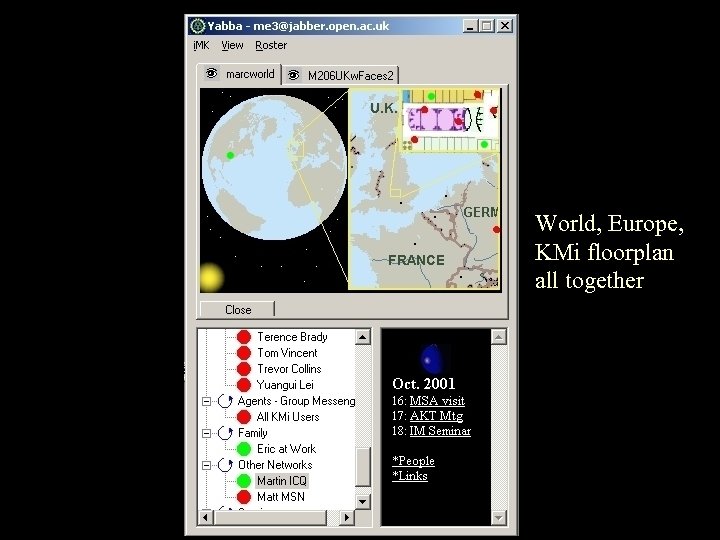The image size is (720, 540).
Task: Click the Family group circular arrow icon
Action: [x=225, y=433]
